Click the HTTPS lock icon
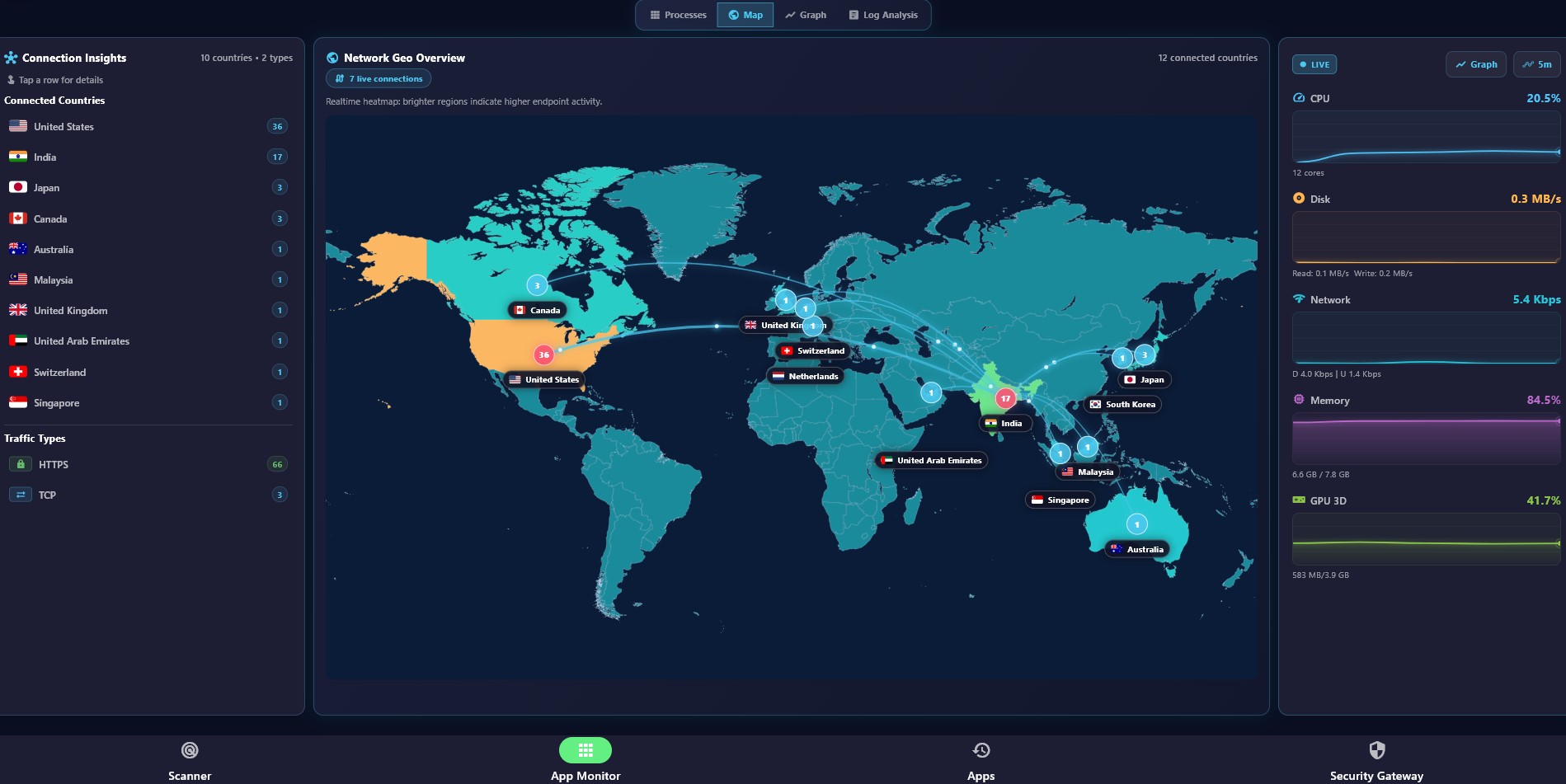1566x784 pixels. pos(21,464)
